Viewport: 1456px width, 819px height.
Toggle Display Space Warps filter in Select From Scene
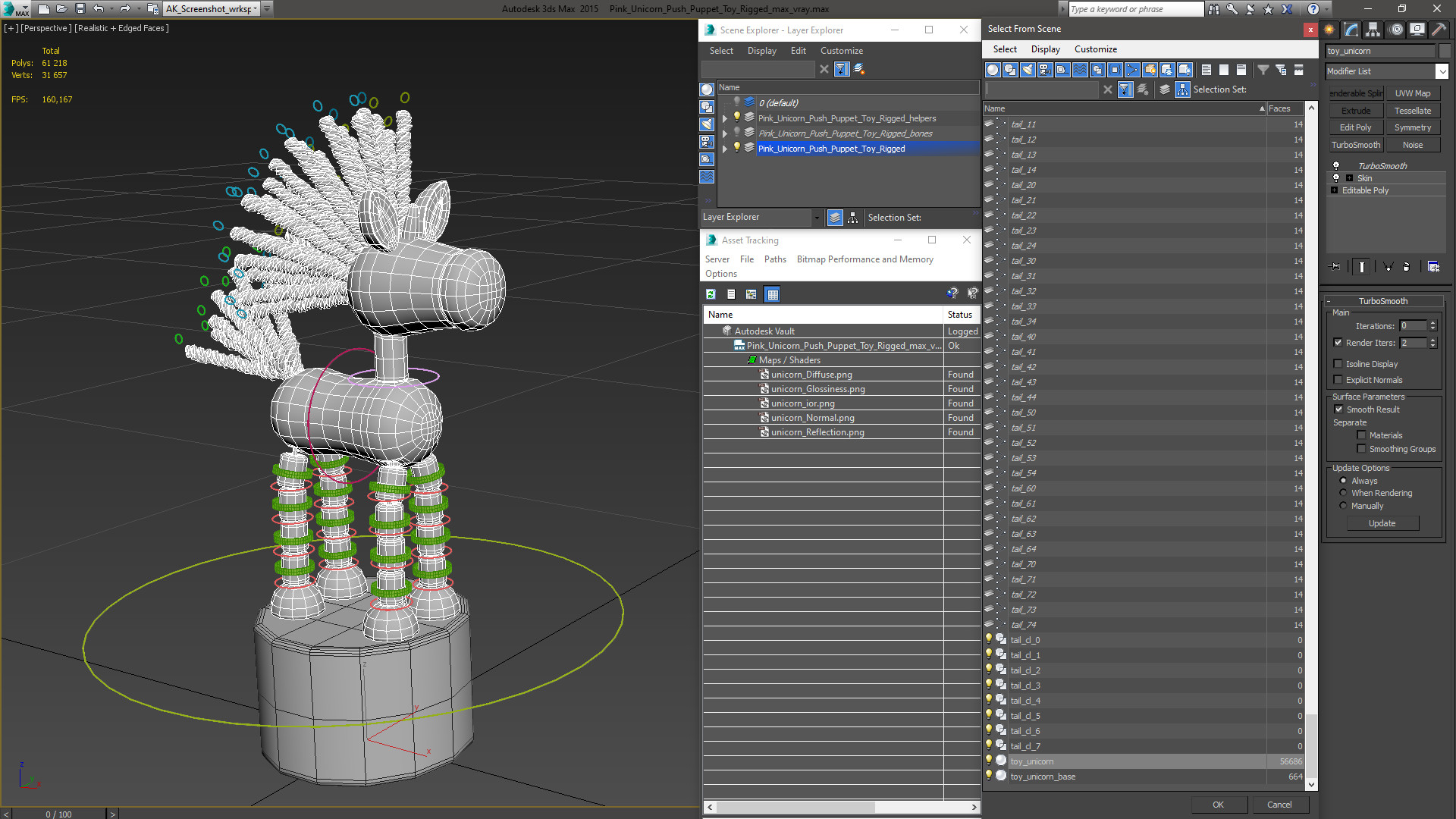[x=1080, y=70]
